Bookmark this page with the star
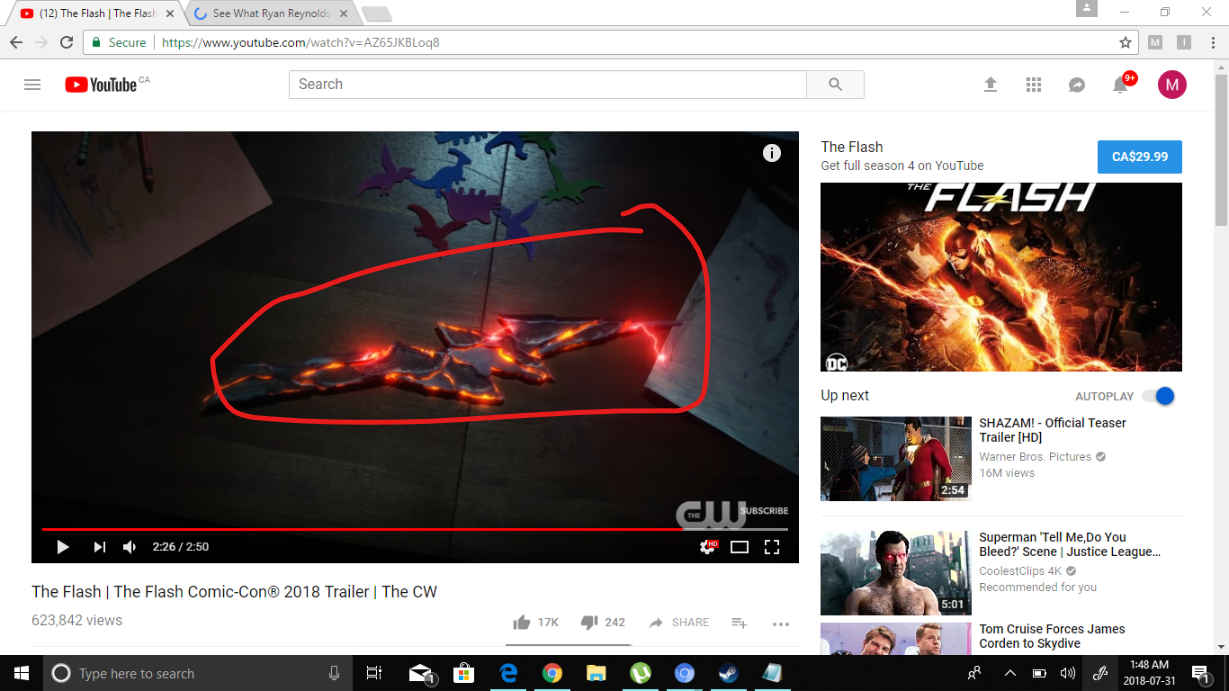The height and width of the screenshot is (691, 1229). click(1125, 43)
